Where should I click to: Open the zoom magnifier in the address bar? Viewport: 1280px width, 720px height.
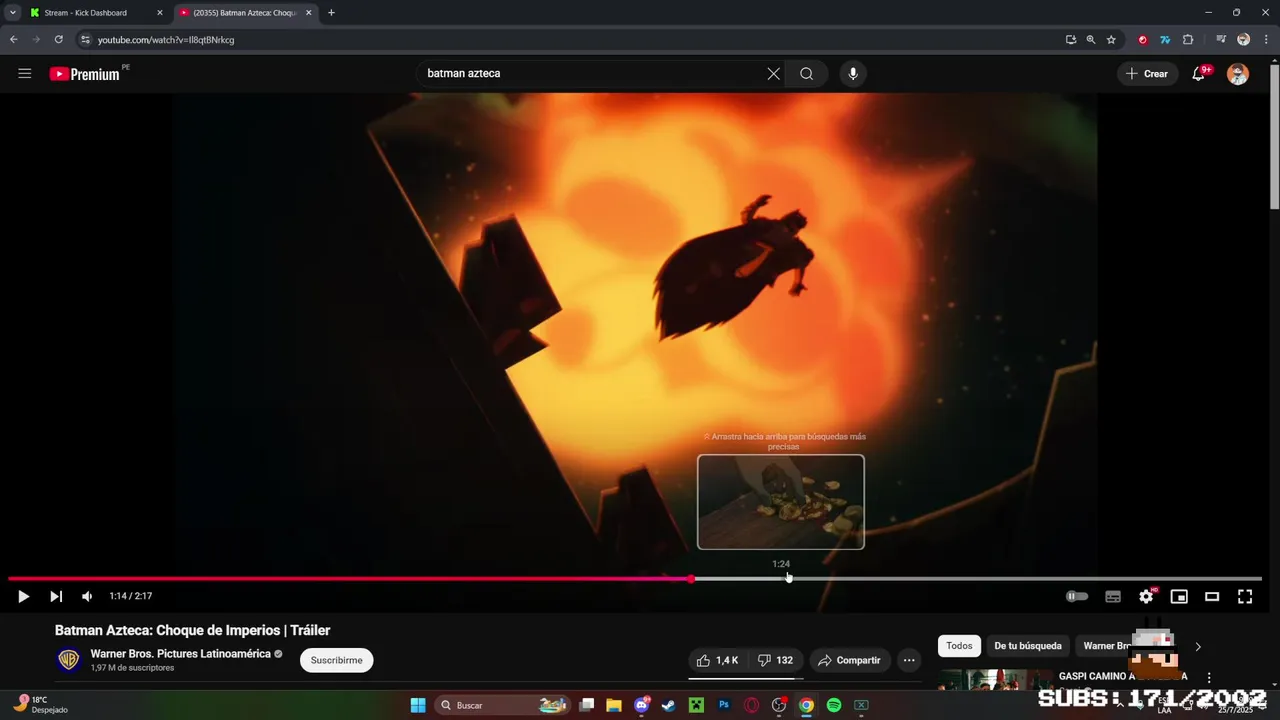(1091, 40)
